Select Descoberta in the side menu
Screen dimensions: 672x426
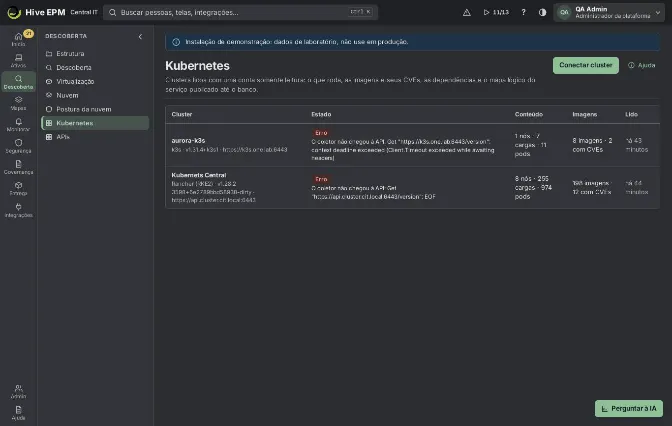[x=95, y=67]
